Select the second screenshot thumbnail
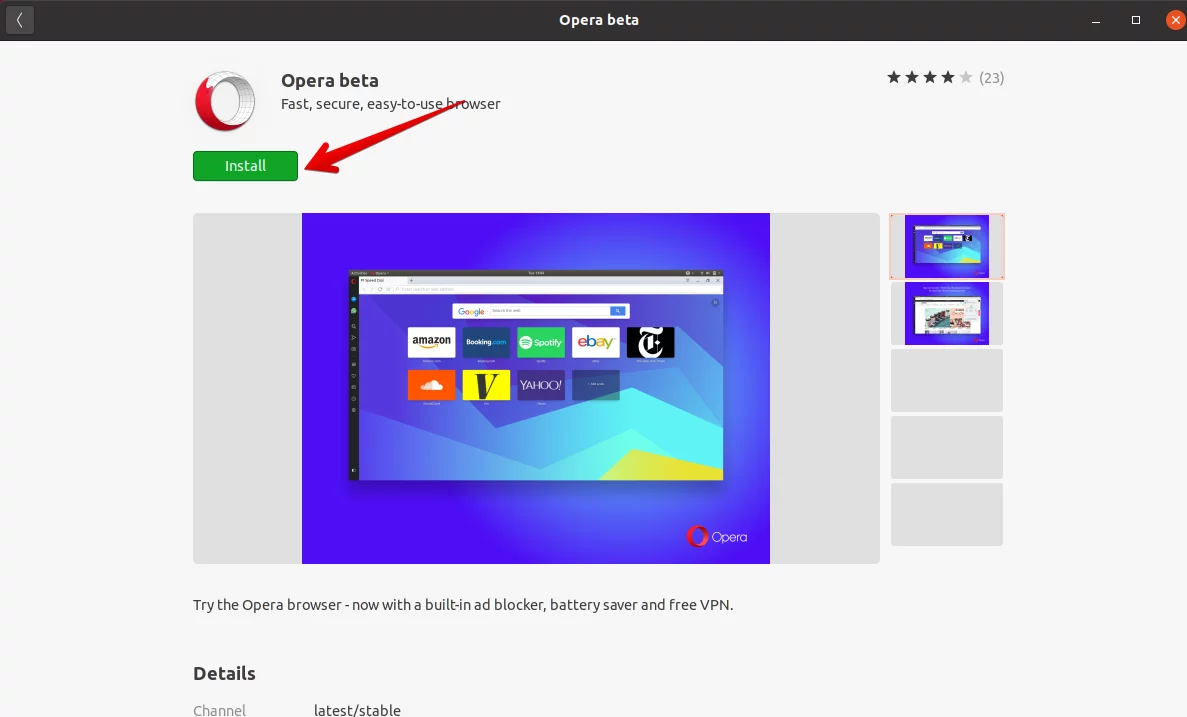This screenshot has height=717, width=1187. 947,313
